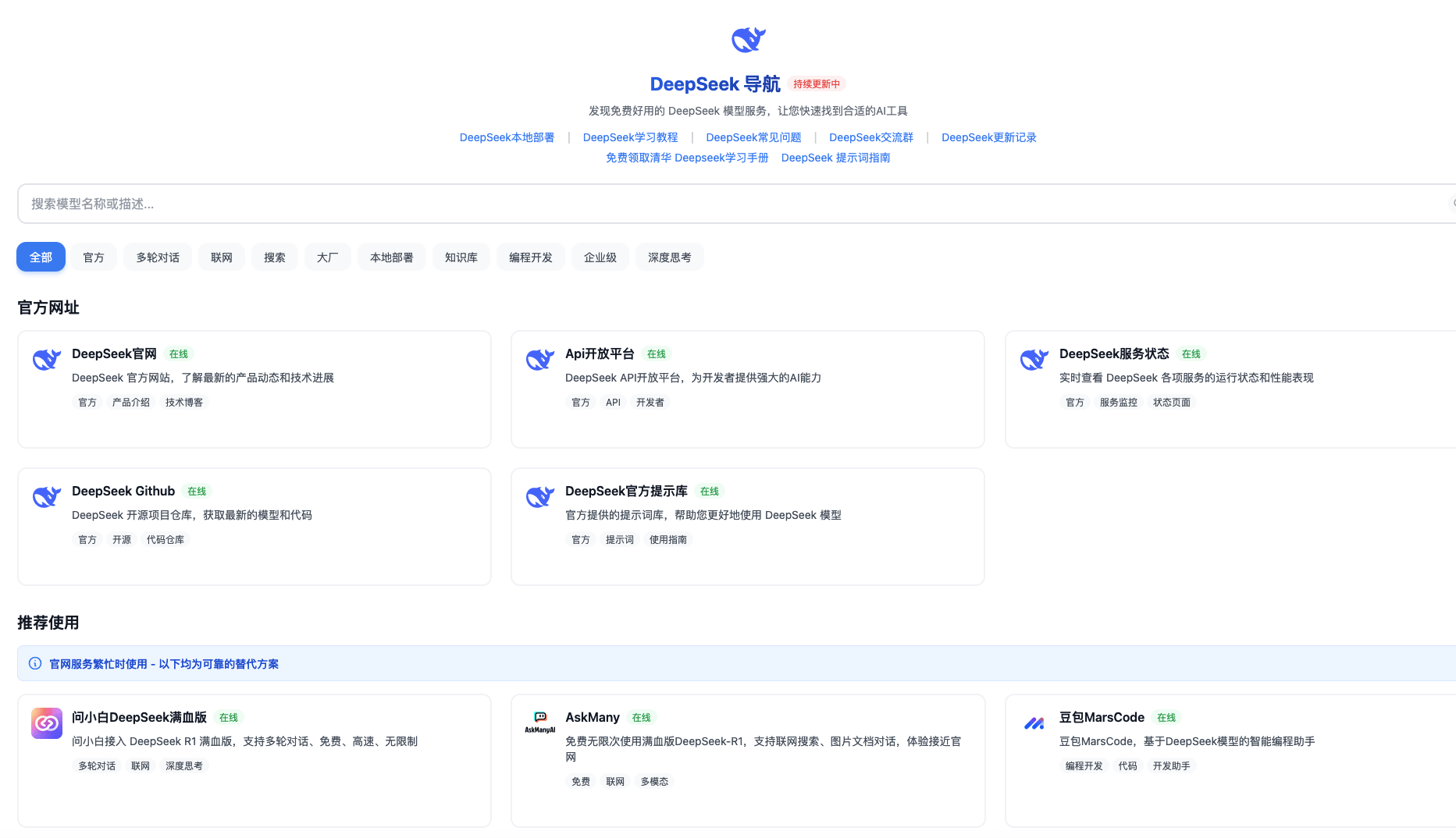Click the DeepSeek官方提示库 card whale icon
The height and width of the screenshot is (838, 1456).
tap(540, 496)
